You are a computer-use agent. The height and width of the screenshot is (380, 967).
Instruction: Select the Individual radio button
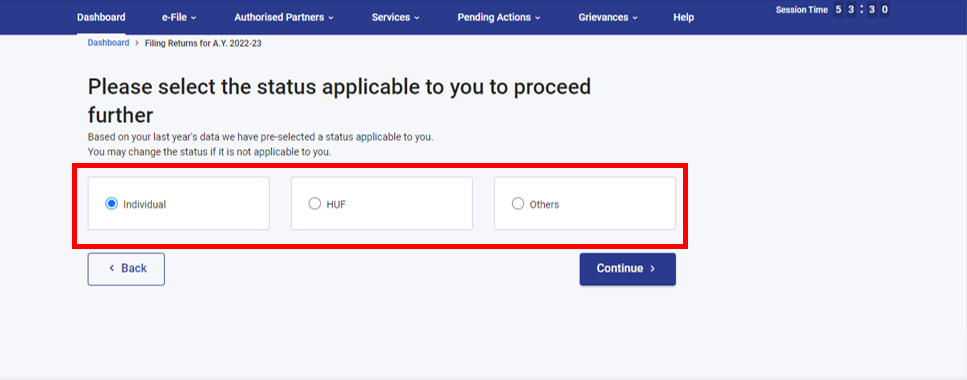point(111,204)
